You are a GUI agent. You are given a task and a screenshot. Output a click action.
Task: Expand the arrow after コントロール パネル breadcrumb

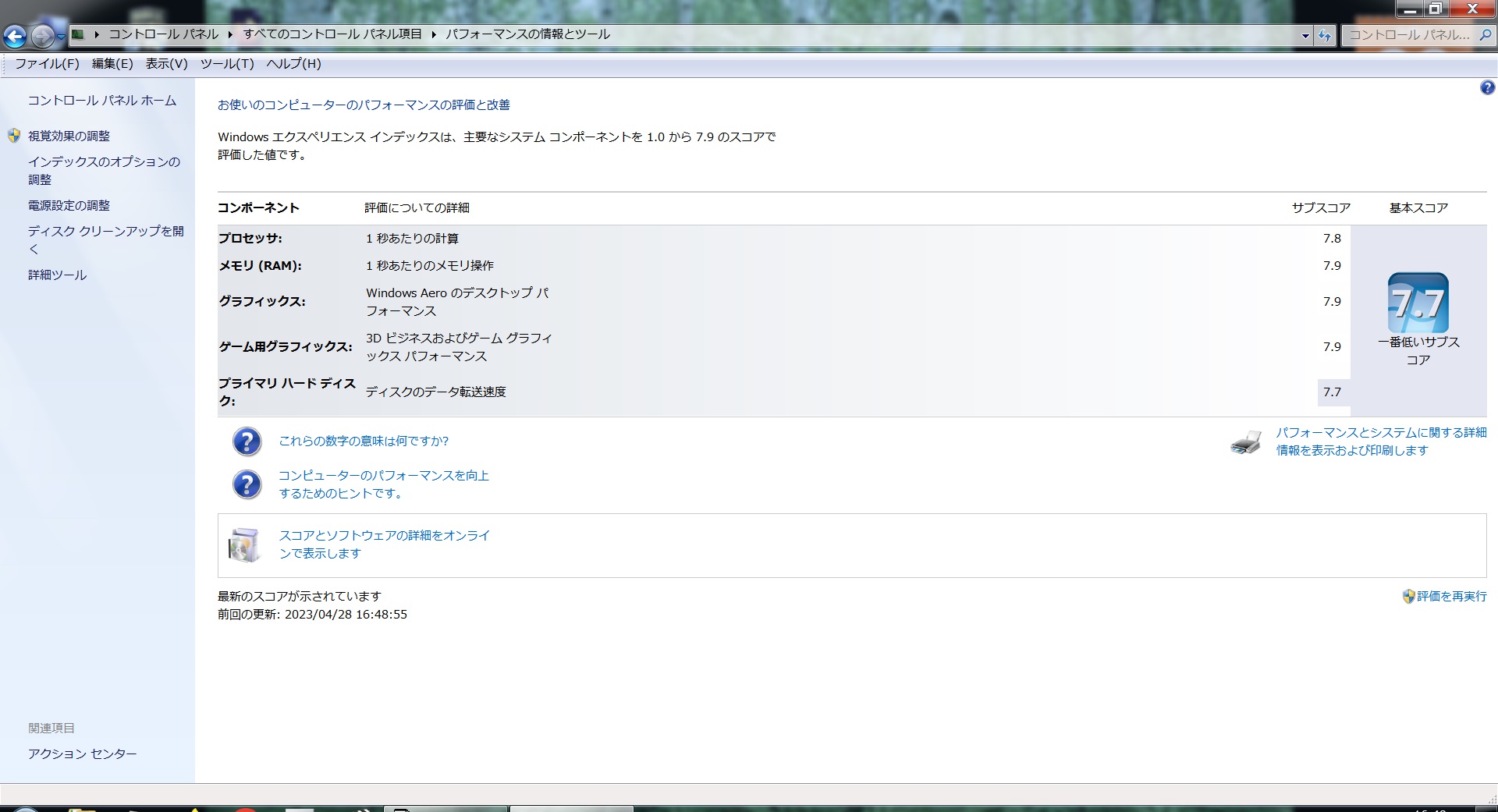point(231,34)
